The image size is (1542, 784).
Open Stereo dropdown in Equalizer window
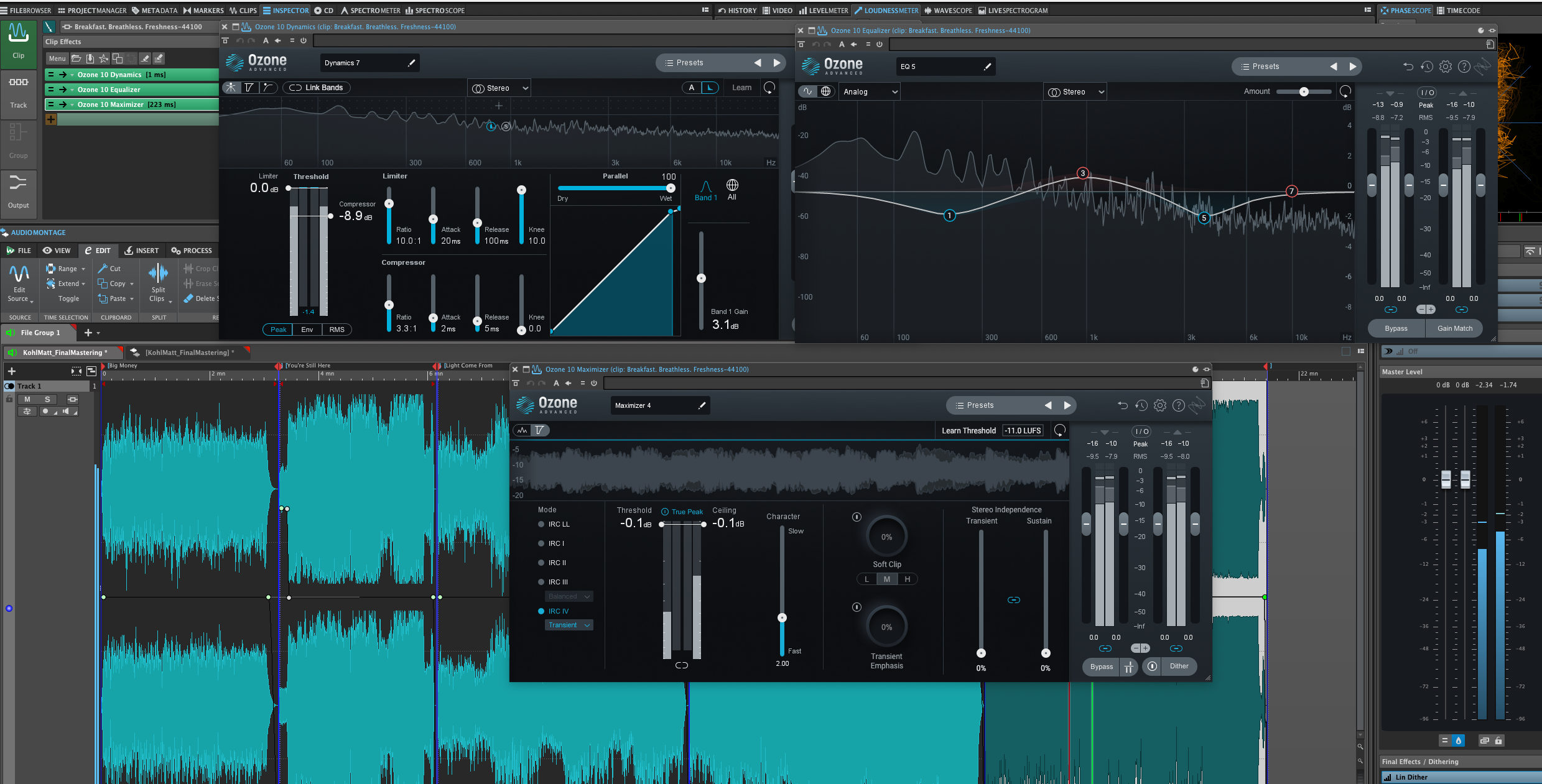(1075, 92)
